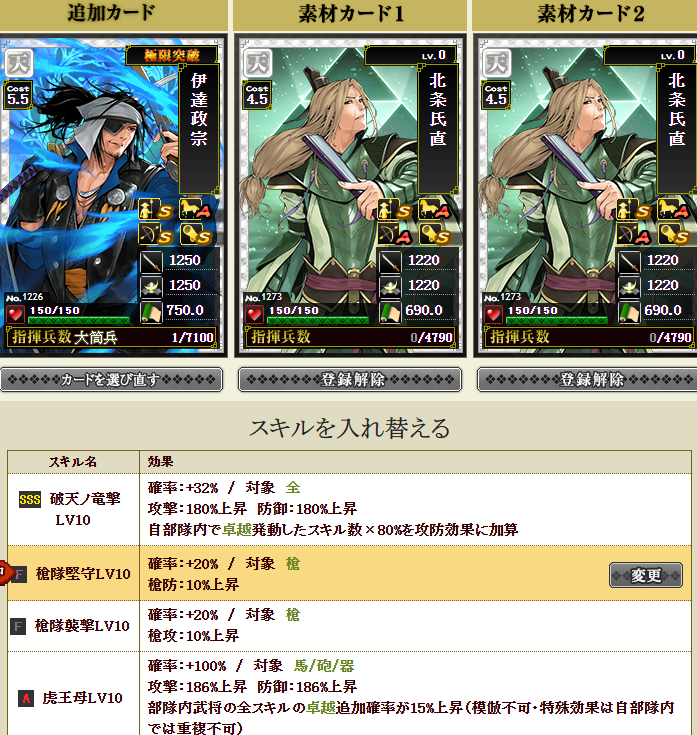Click the heart HP icon on 伊達政宗 card
Screen dimensions: 697x735
15,314
